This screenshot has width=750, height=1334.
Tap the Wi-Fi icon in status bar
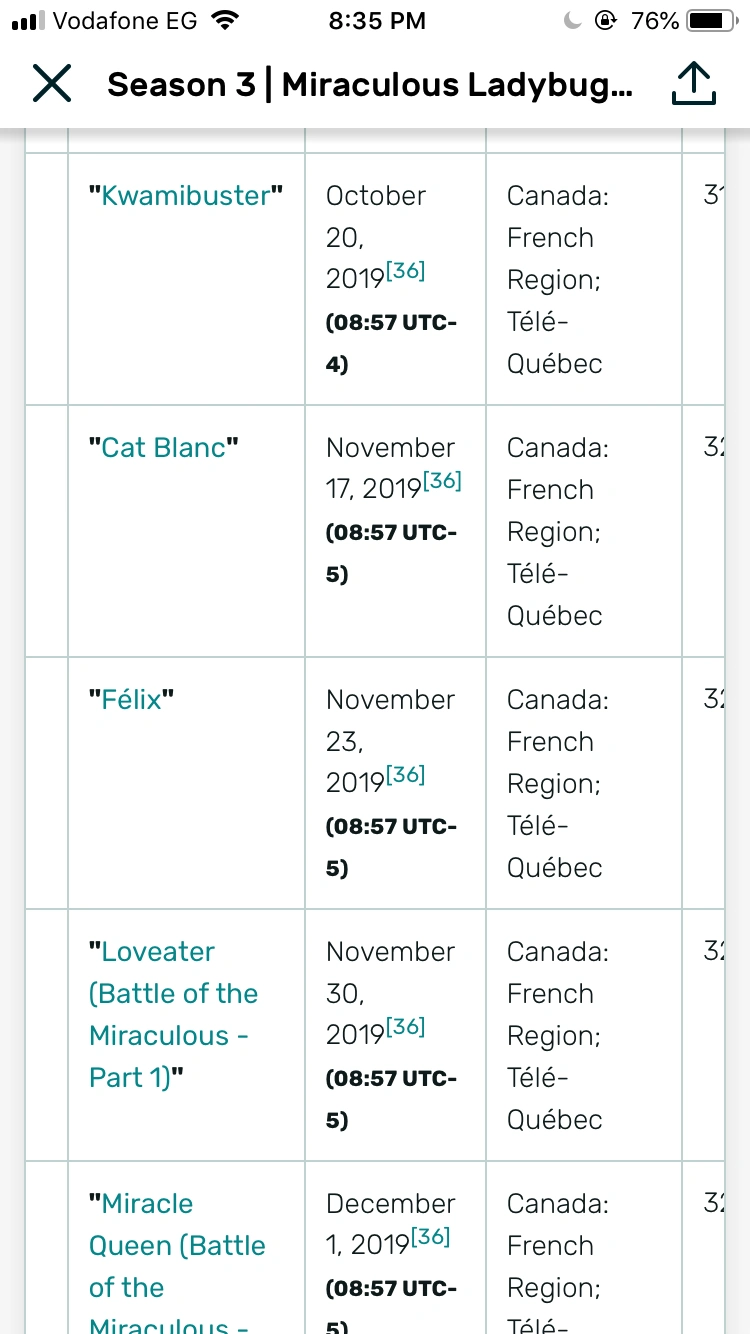click(x=226, y=21)
